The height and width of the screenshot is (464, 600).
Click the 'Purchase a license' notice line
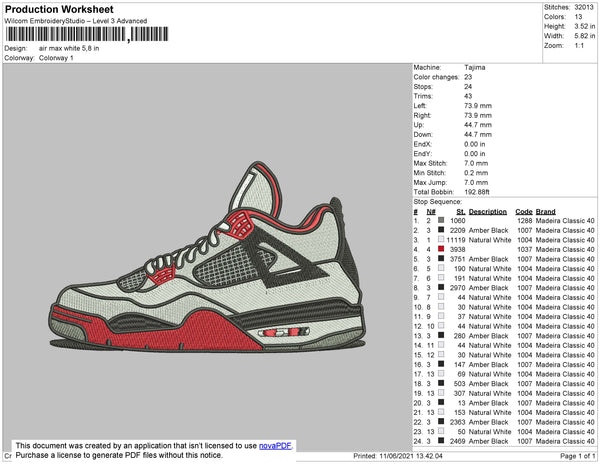point(119,455)
